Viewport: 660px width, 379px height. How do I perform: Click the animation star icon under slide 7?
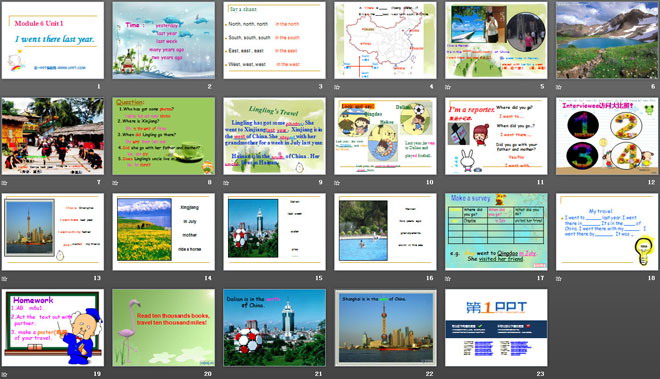4,183
